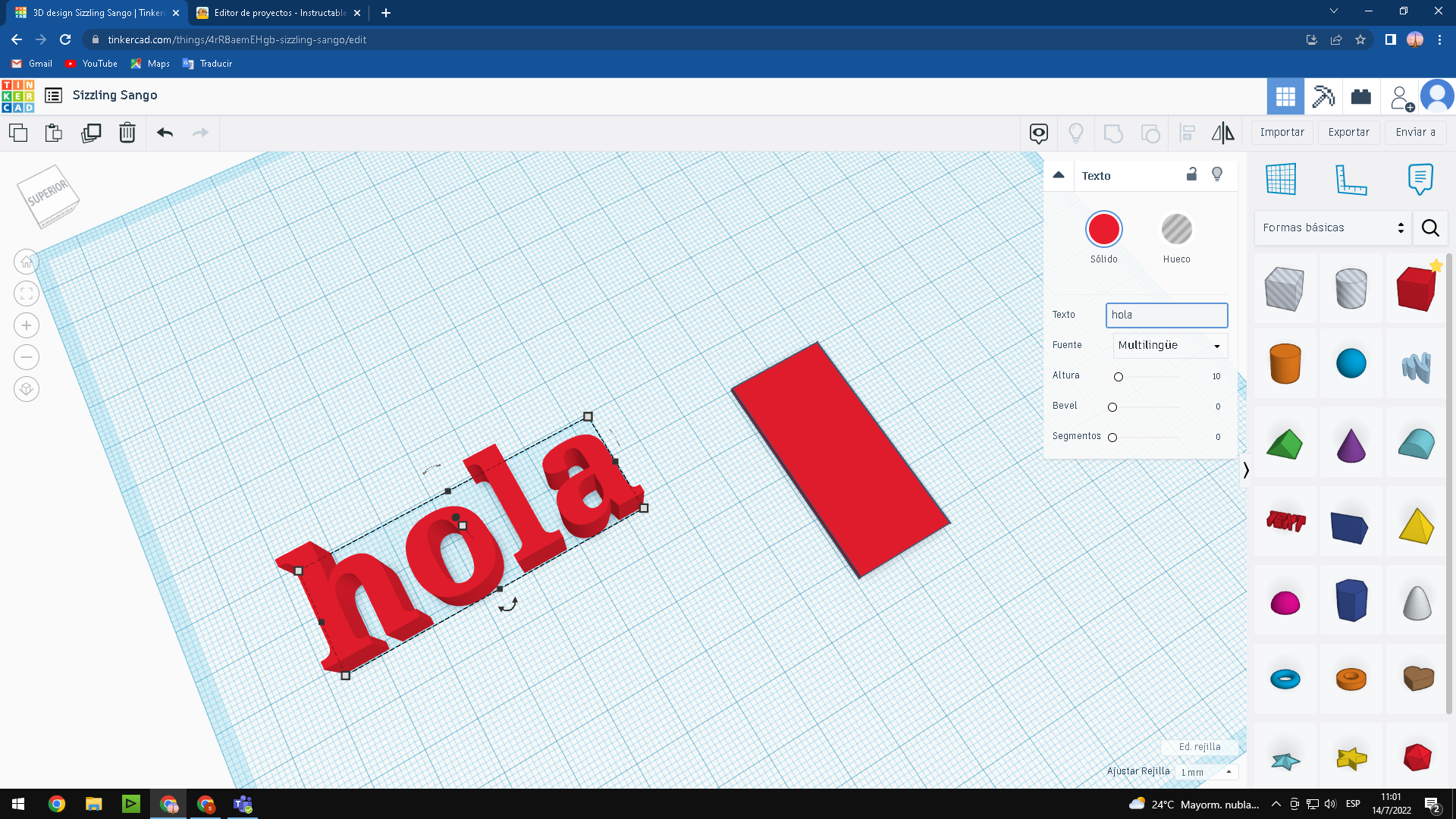Click fit all in view button
Viewport: 1456px width, 819px height.
point(27,293)
